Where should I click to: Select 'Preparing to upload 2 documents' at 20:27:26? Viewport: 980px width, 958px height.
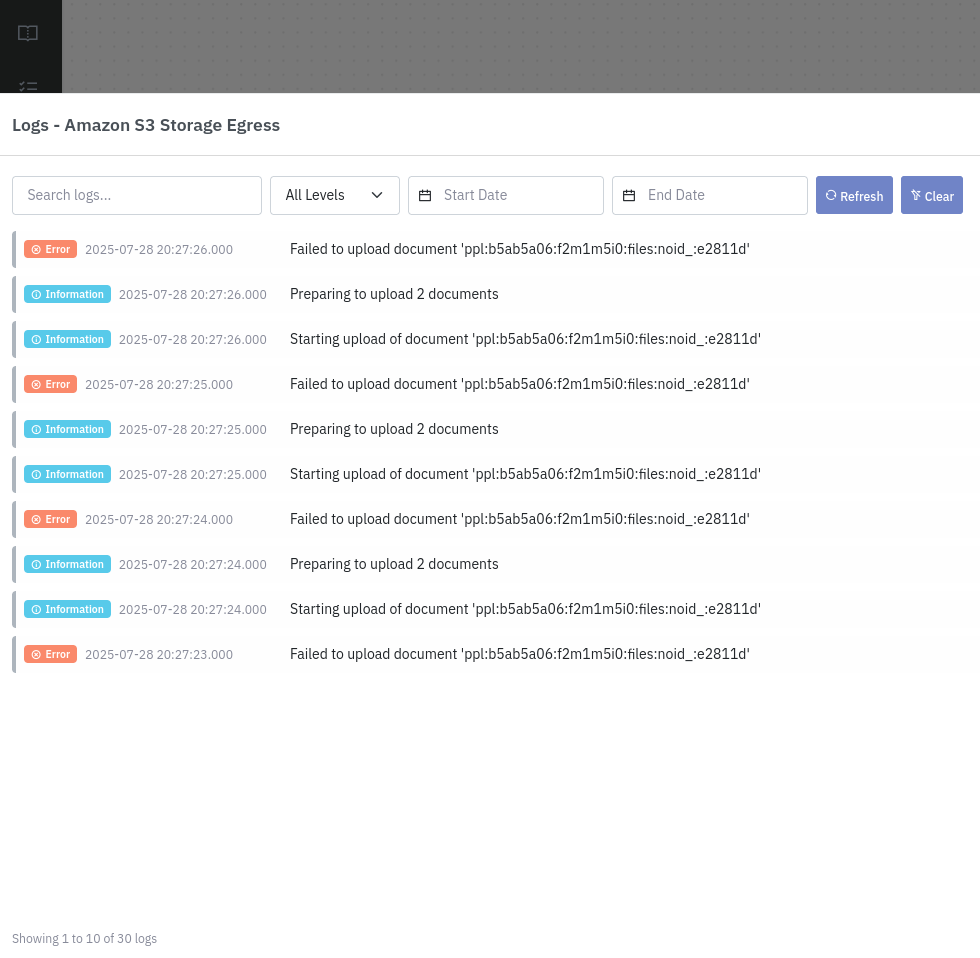(394, 294)
